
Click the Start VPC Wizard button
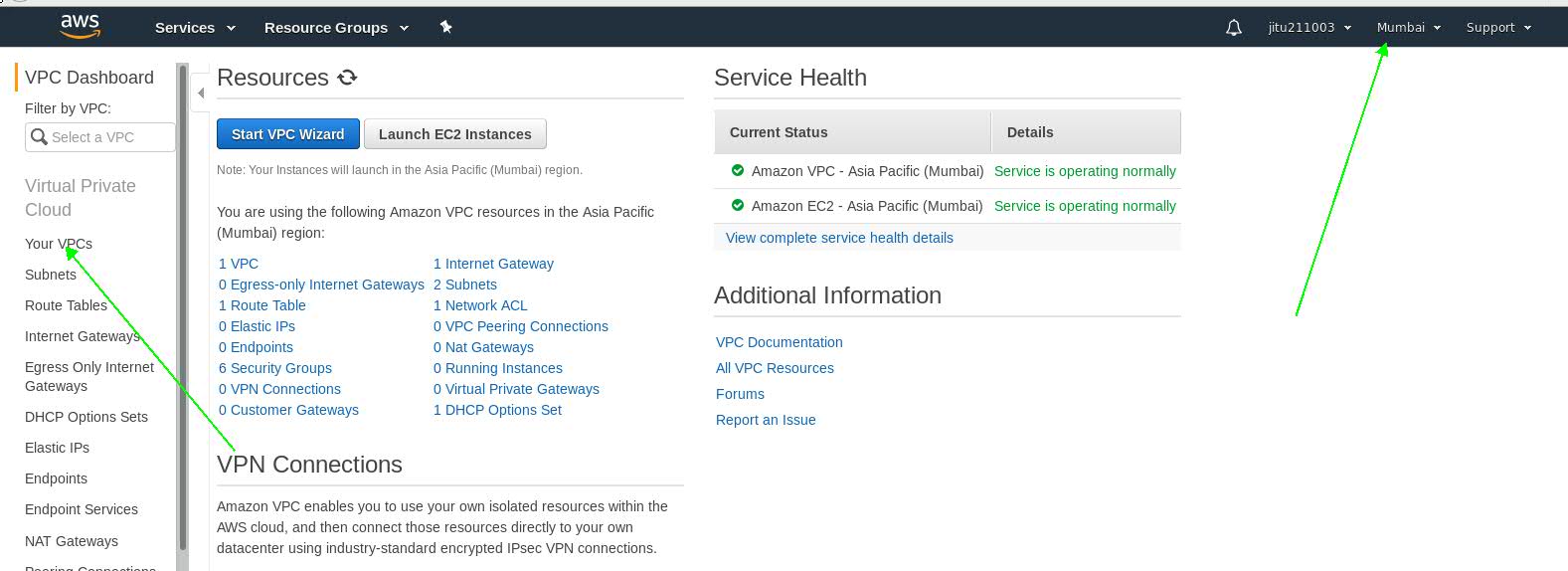[288, 134]
